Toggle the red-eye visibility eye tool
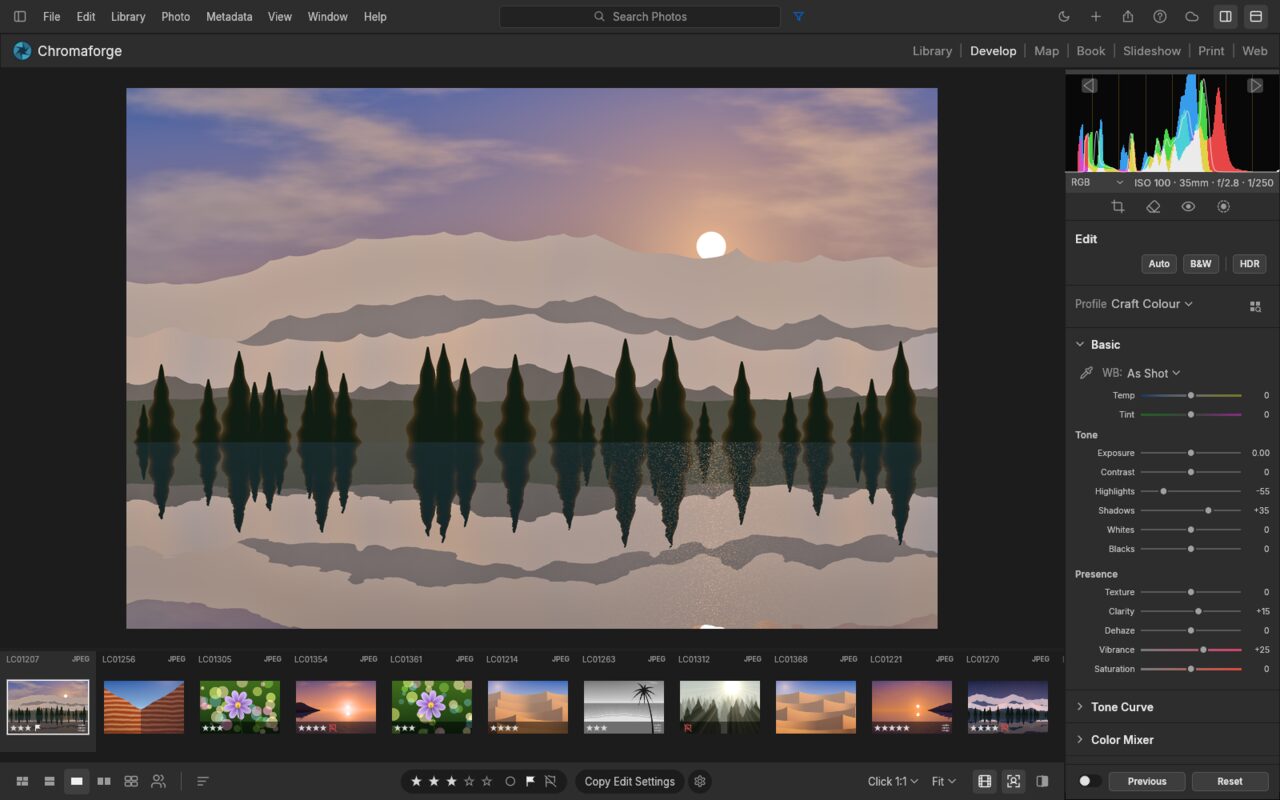 1188,207
